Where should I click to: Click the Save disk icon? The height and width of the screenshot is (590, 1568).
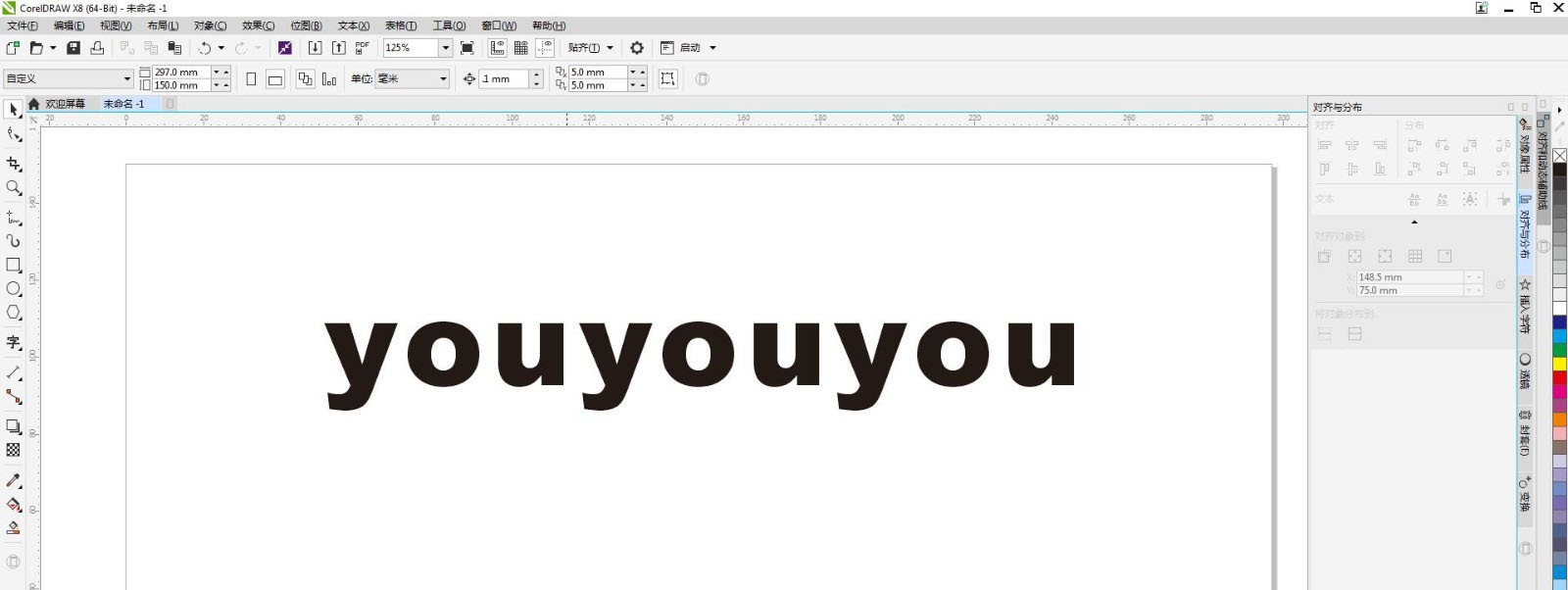pyautogui.click(x=73, y=48)
